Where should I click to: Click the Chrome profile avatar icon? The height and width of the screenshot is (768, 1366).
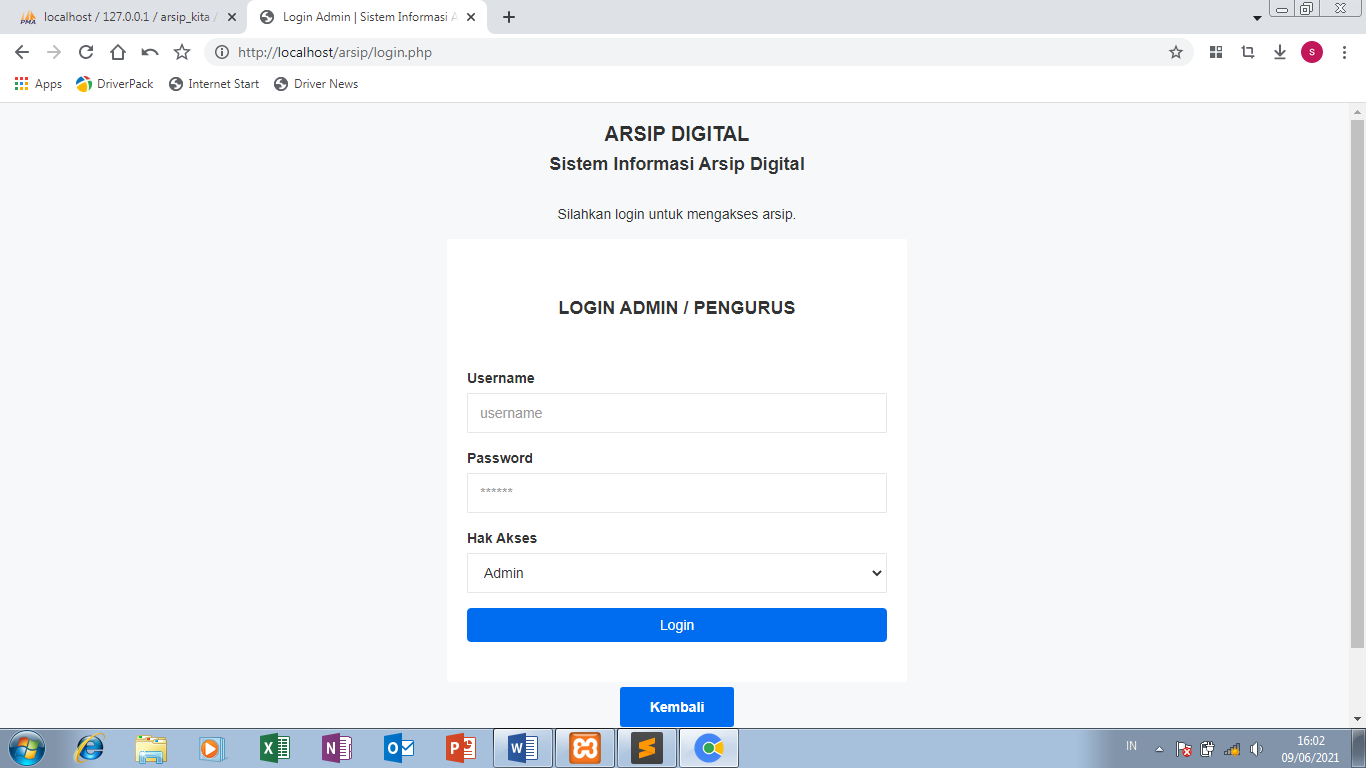[1312, 52]
